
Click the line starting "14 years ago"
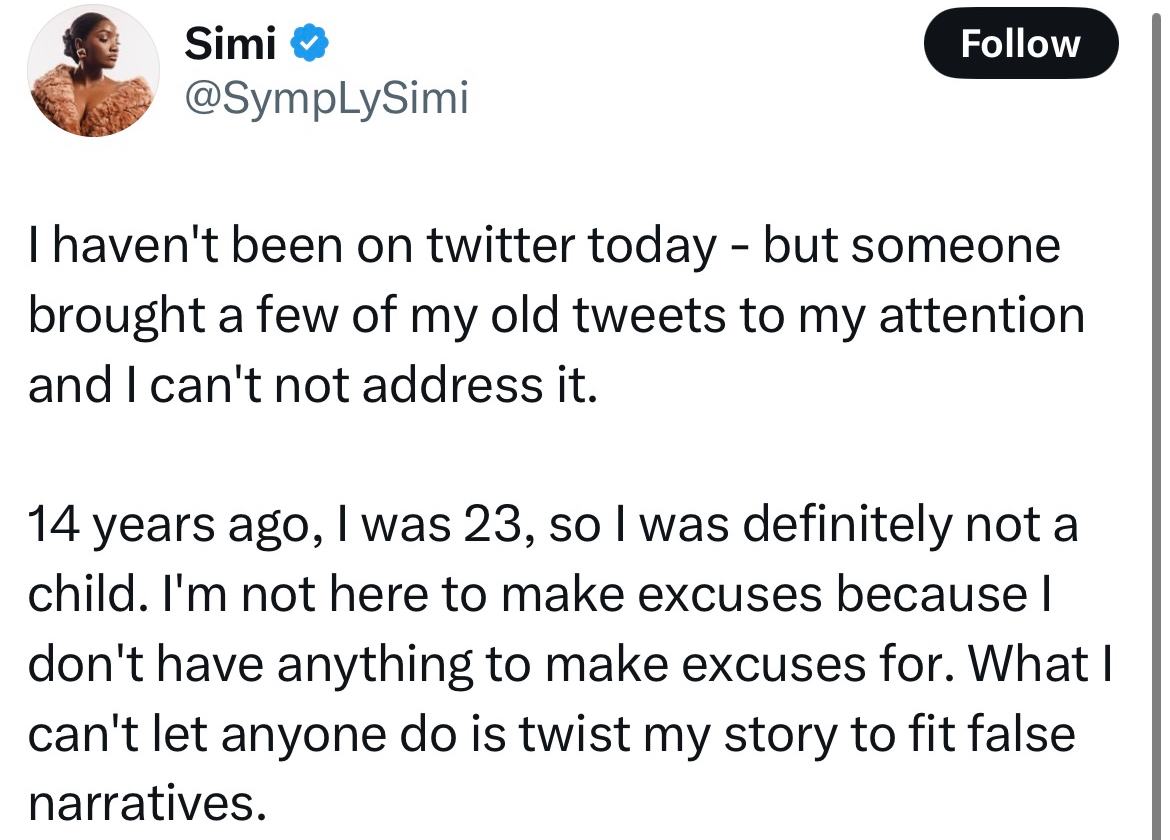coord(552,525)
